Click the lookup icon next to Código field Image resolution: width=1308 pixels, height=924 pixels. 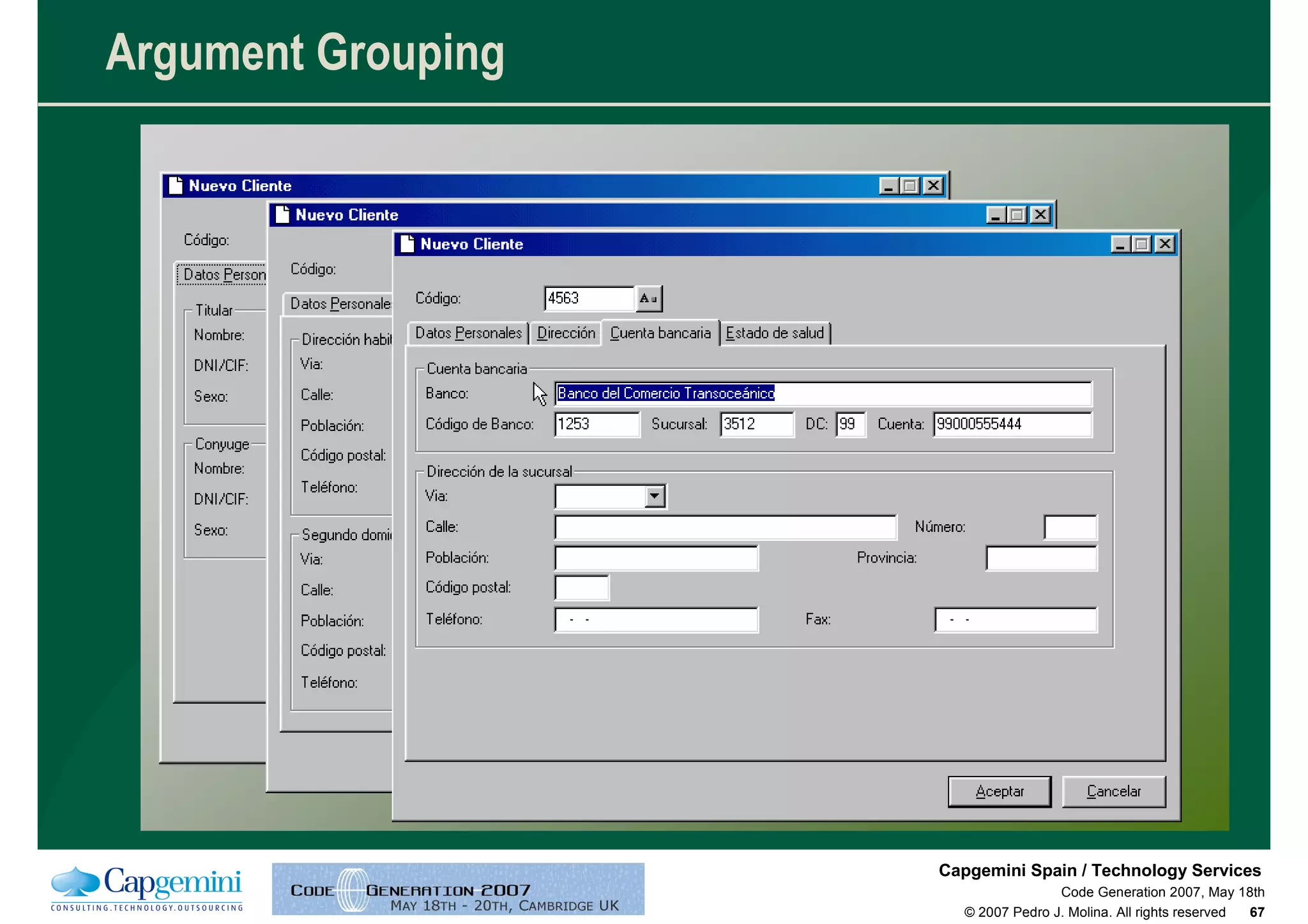point(649,298)
